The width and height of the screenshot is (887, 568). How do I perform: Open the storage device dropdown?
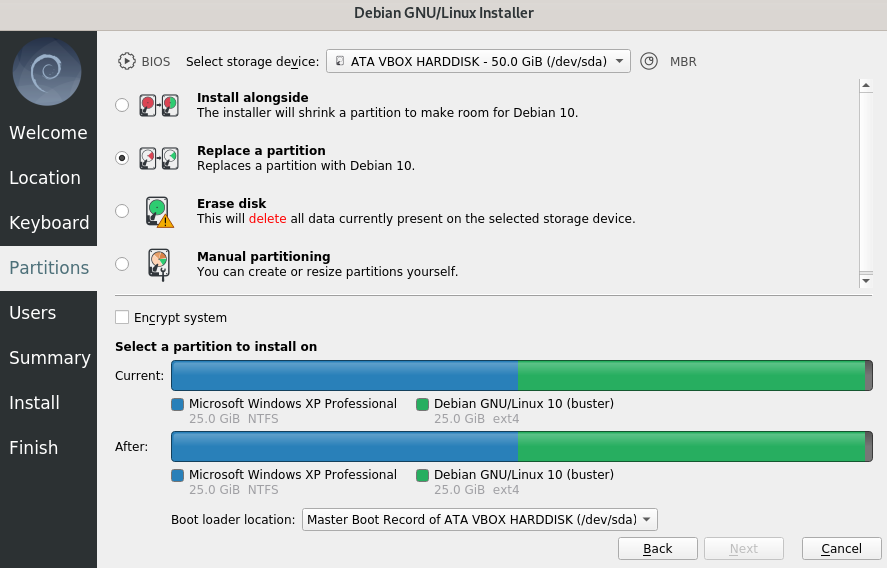[x=478, y=61]
